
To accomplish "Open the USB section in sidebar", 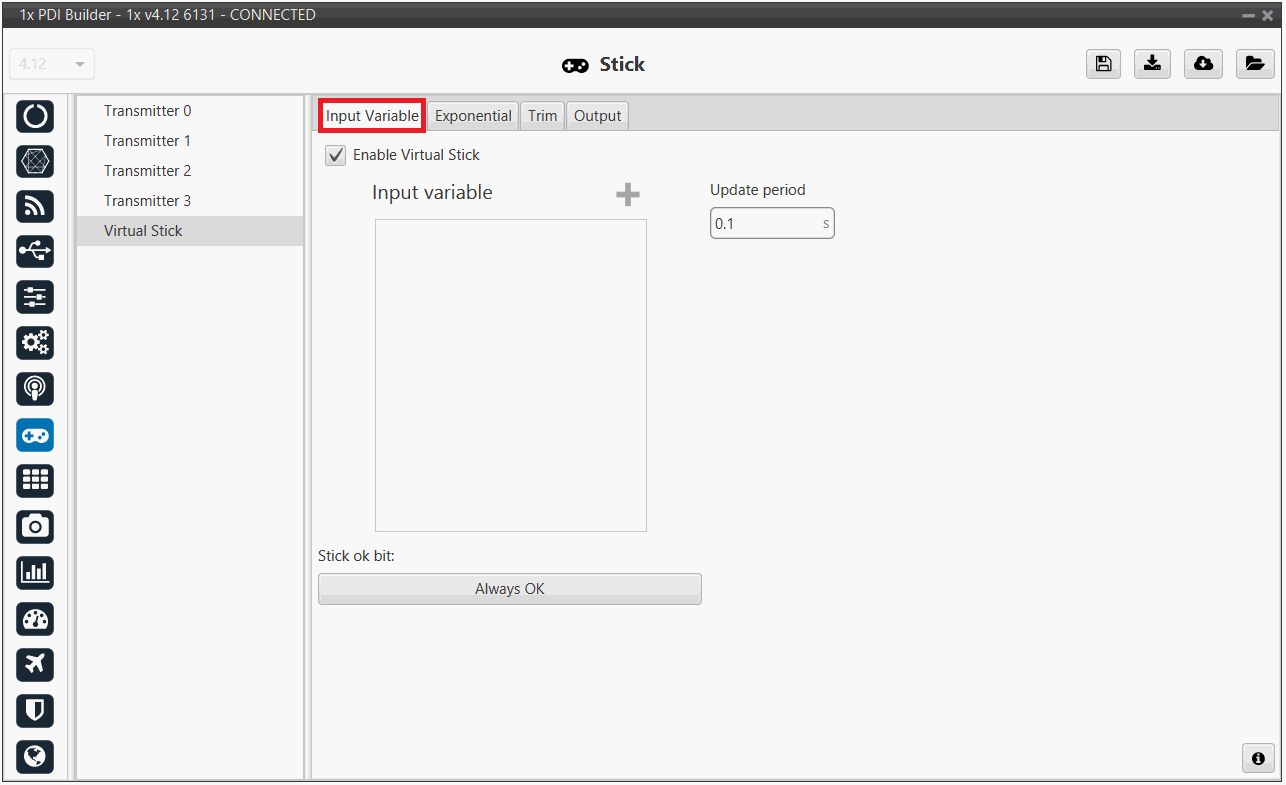I will coord(35,252).
